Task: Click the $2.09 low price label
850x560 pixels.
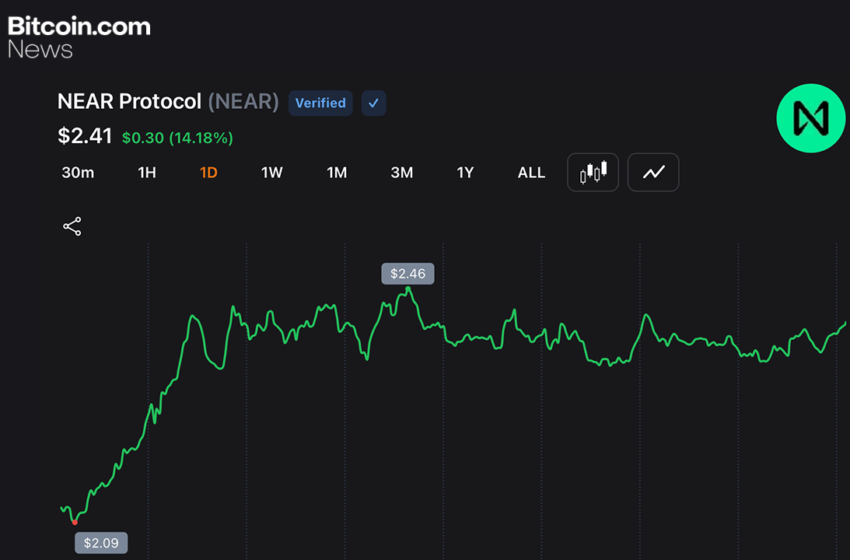Action: [x=101, y=543]
